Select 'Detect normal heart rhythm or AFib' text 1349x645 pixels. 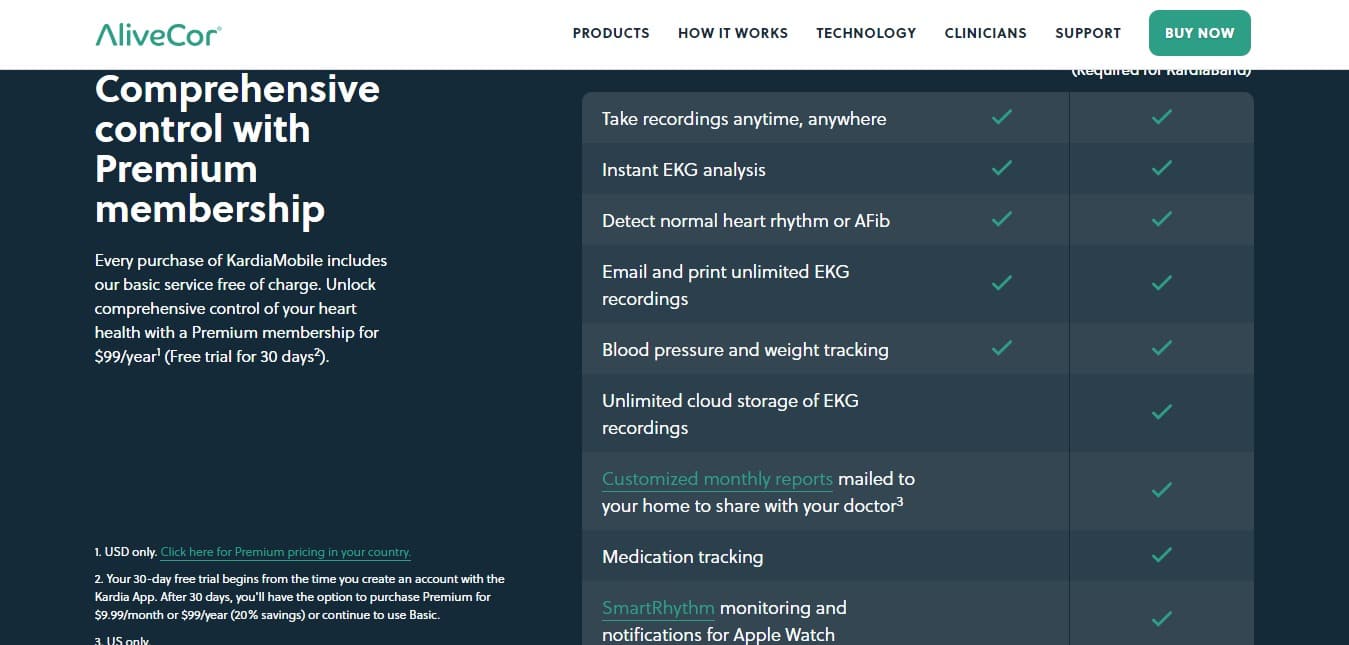[x=746, y=221]
